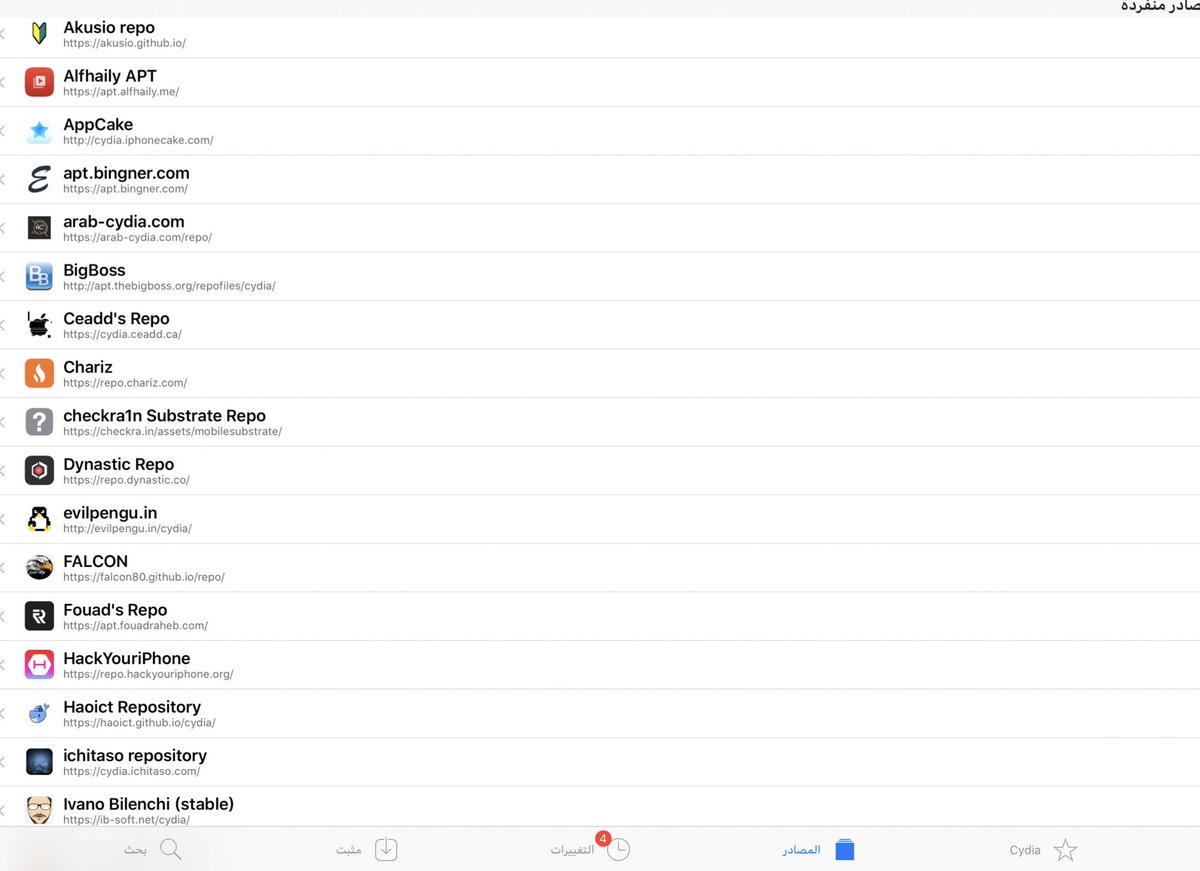Open the Chariz source
1200x871 pixels.
click(600, 373)
